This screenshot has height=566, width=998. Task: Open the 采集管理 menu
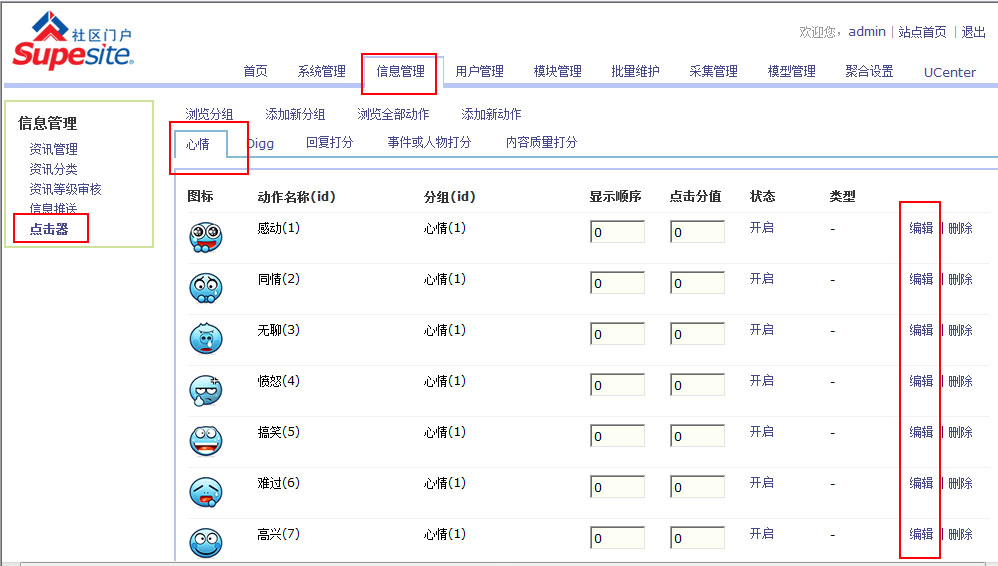pos(713,71)
